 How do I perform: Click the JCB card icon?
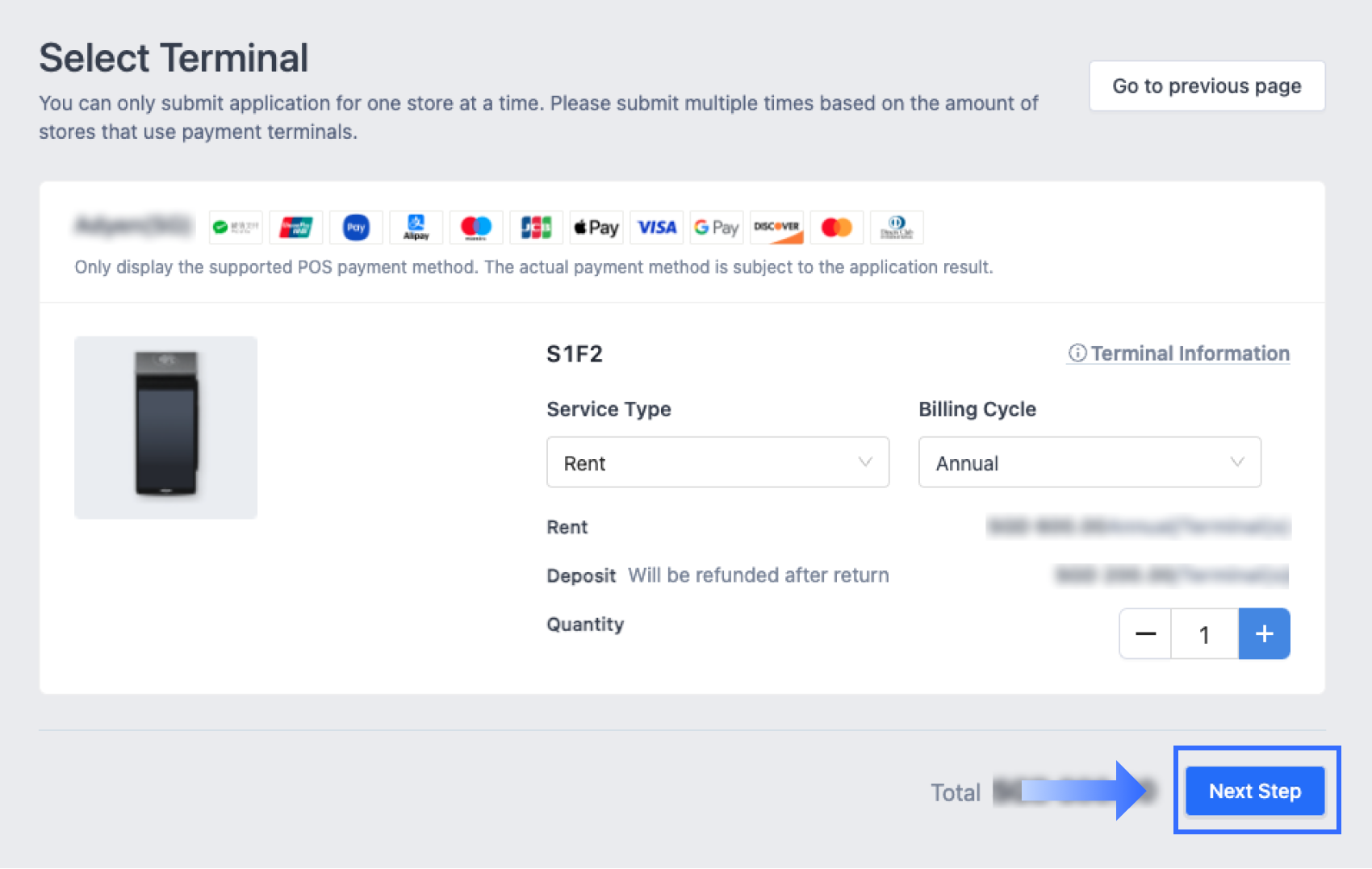point(536,228)
